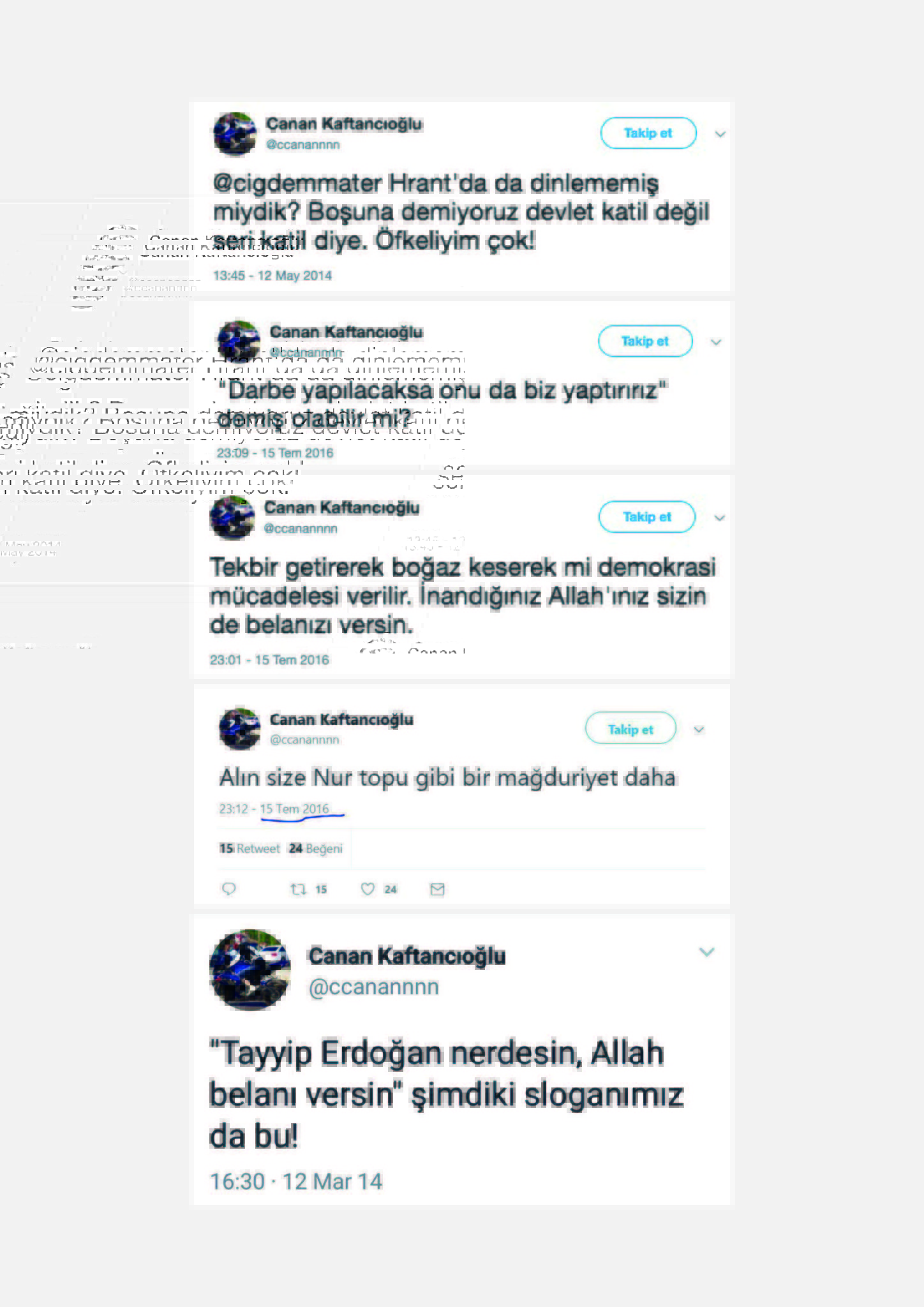Screen dimensions: 924x1307
Task: Open the @cigdemmater mention link
Action: pyautogui.click(x=297, y=183)
